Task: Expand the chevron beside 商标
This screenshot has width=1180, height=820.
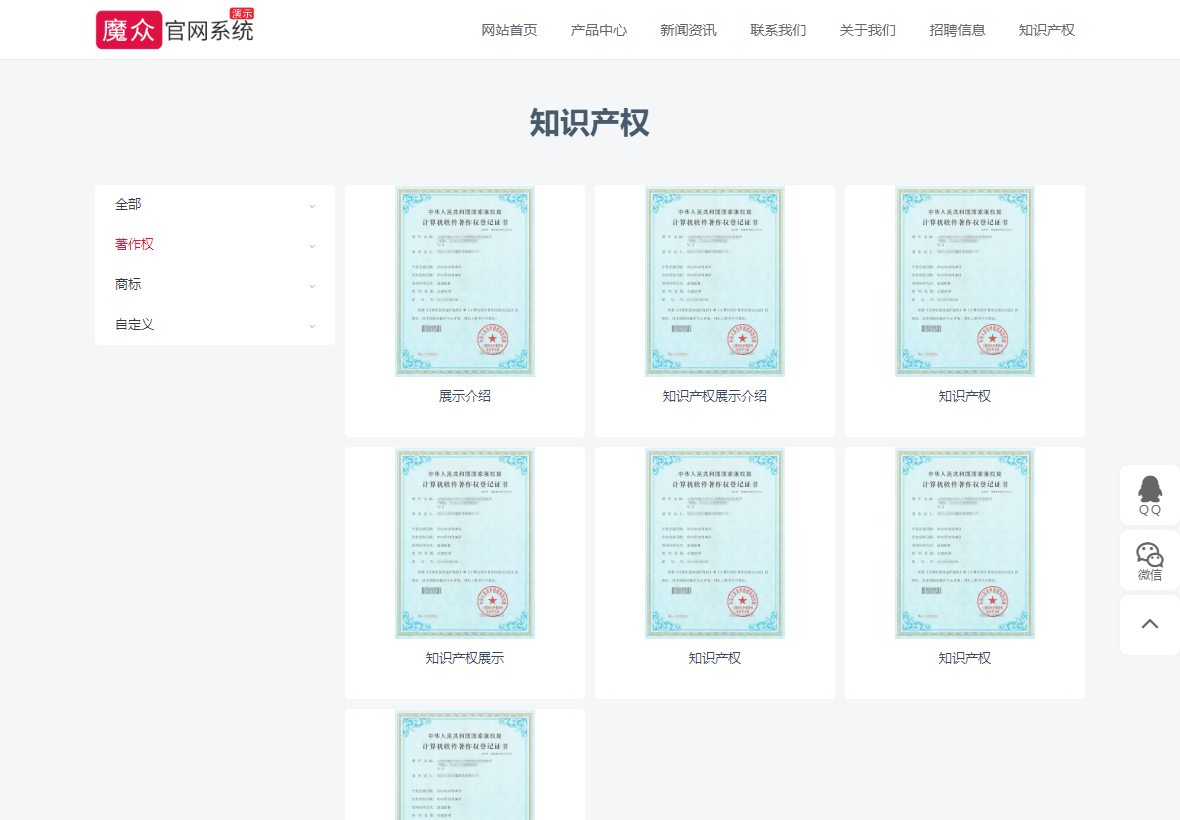Action: pyautogui.click(x=312, y=286)
